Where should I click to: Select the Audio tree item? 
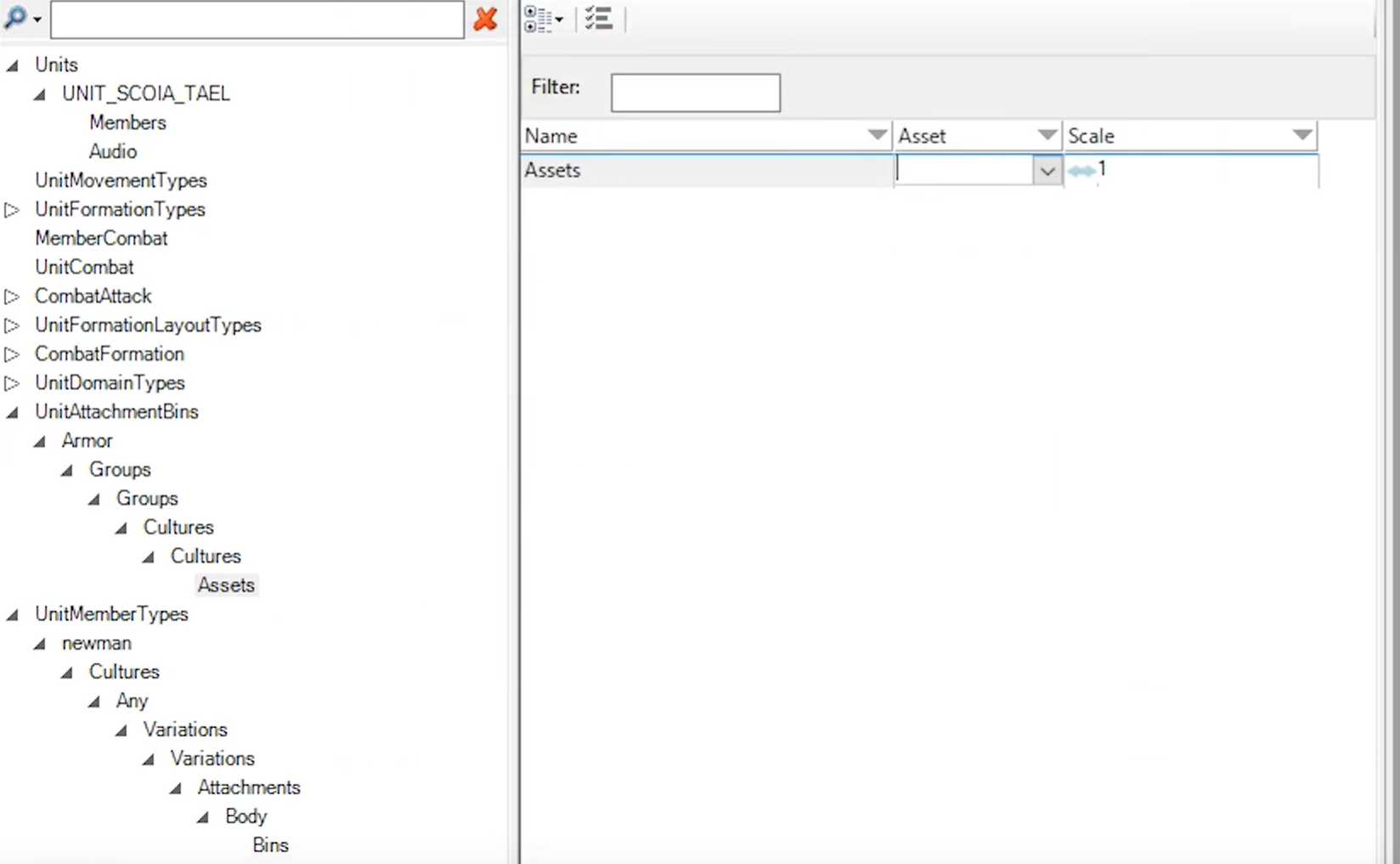tap(113, 151)
